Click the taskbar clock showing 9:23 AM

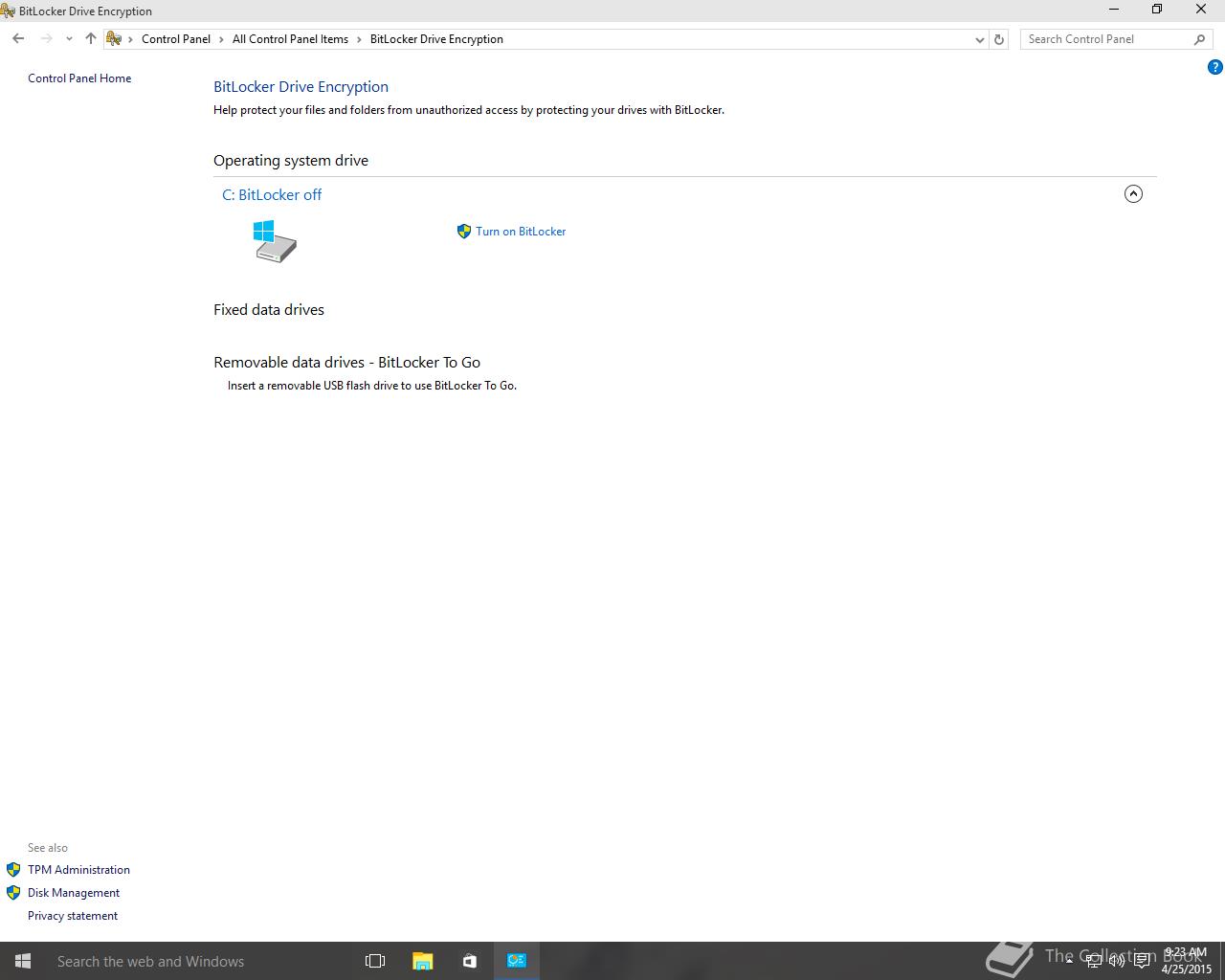click(1187, 961)
